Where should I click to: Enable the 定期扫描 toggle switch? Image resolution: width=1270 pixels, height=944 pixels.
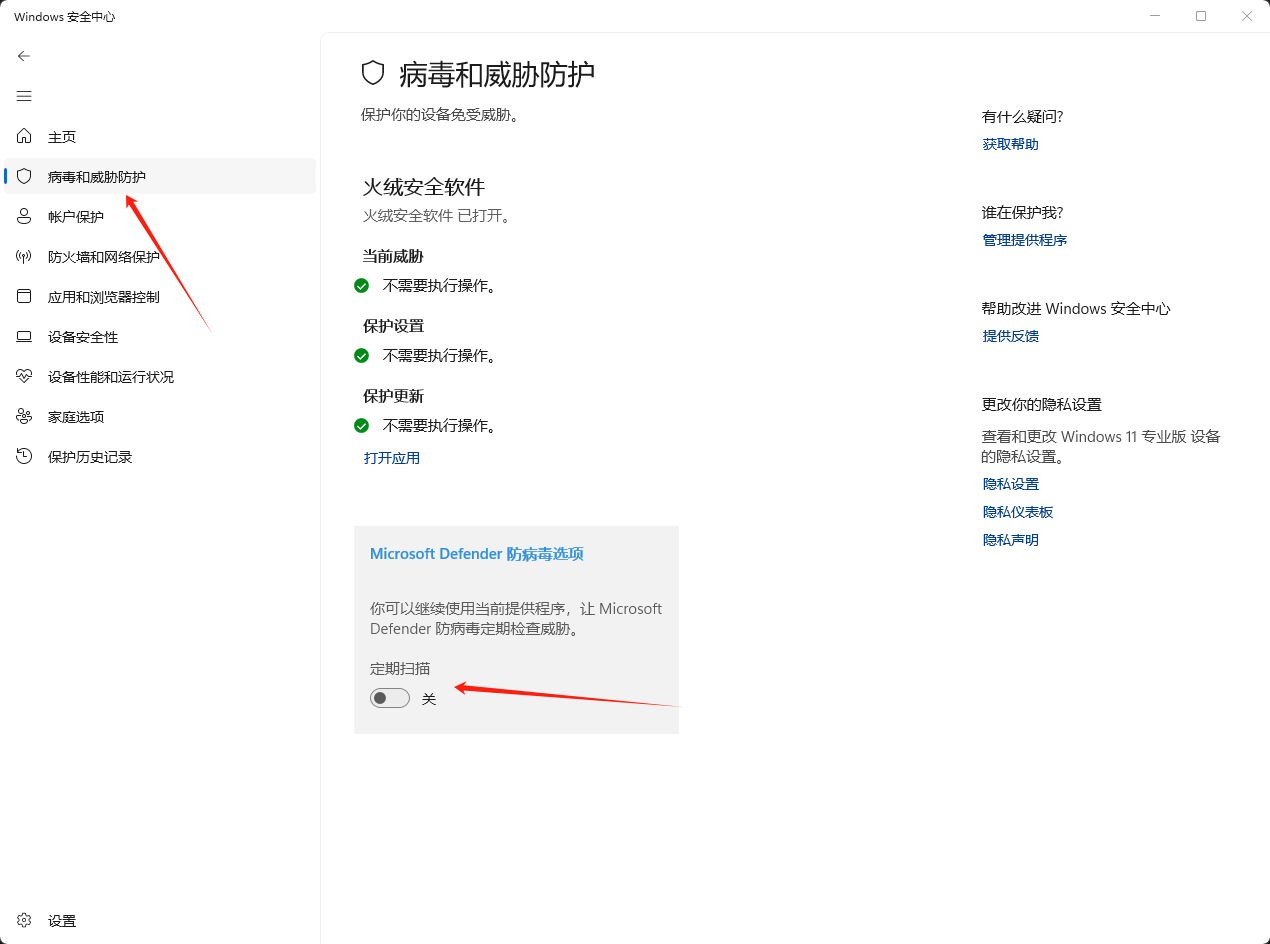tap(389, 697)
